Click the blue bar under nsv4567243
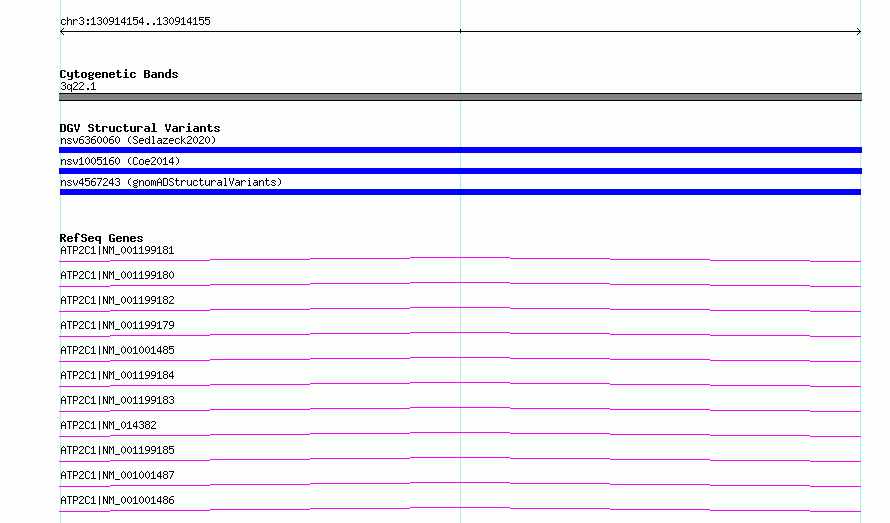Screen dimensions: 890x523 (x=460, y=192)
